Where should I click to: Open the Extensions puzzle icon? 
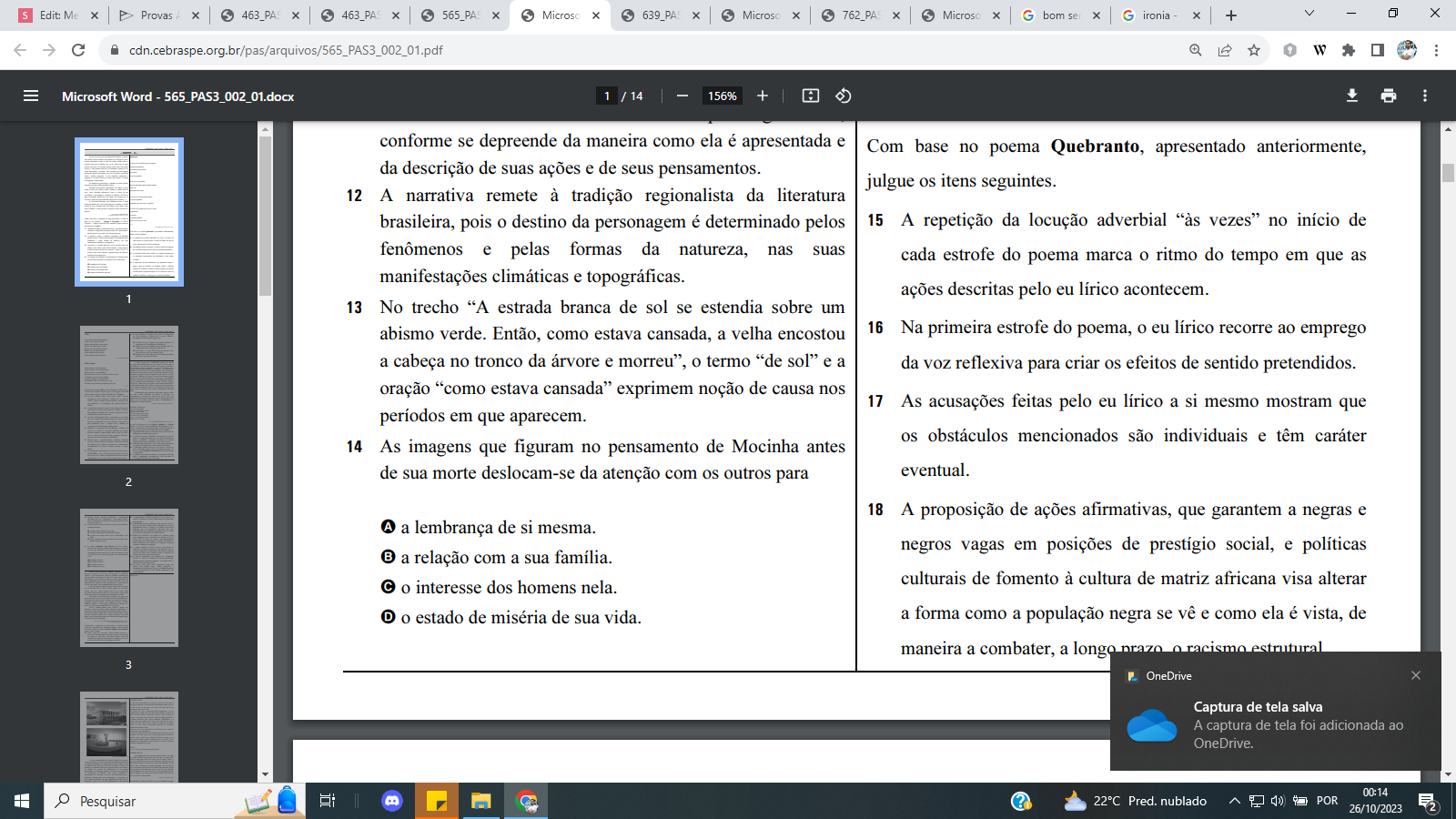[1349, 50]
